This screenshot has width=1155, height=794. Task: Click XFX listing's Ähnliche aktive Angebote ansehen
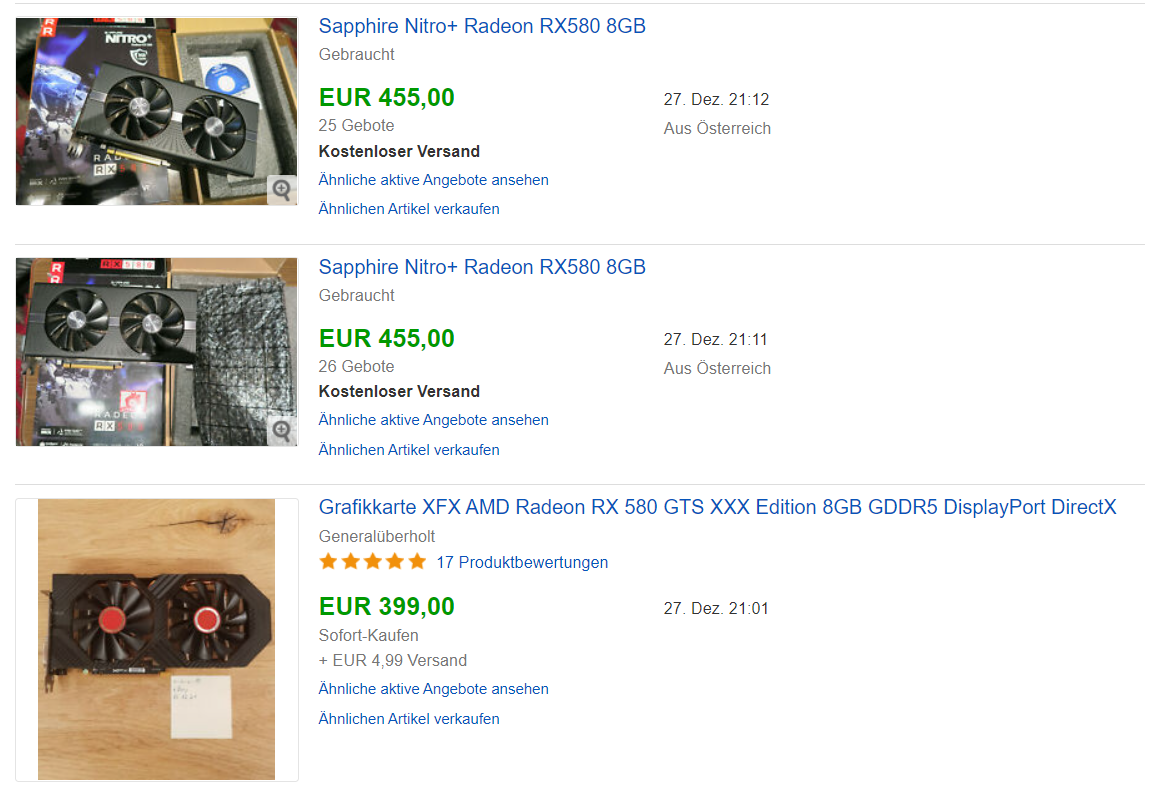433,689
